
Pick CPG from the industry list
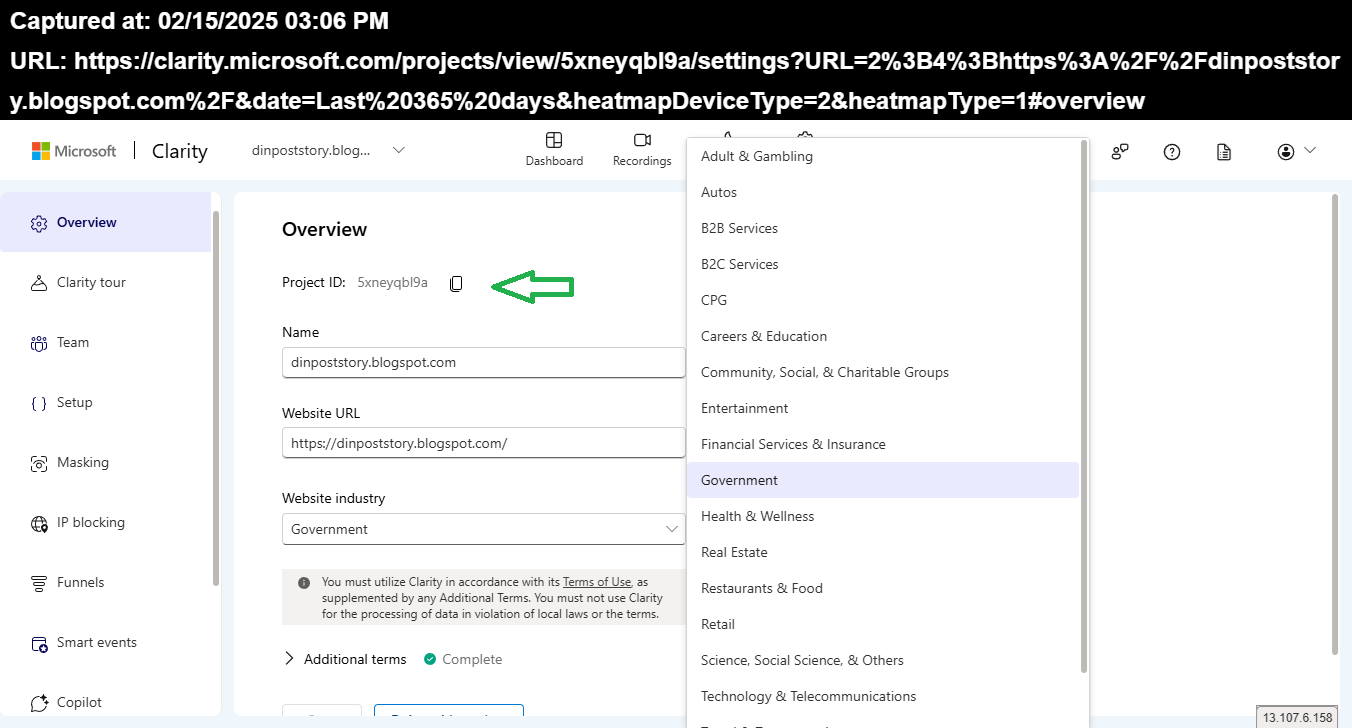pyautogui.click(x=883, y=300)
